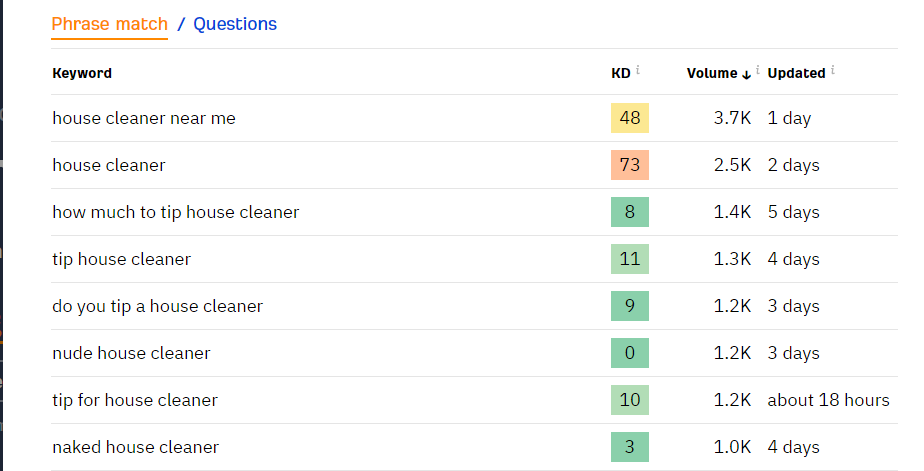Click the "about 18 hours" updated cell
The width and height of the screenshot is (924, 471).
coord(828,400)
